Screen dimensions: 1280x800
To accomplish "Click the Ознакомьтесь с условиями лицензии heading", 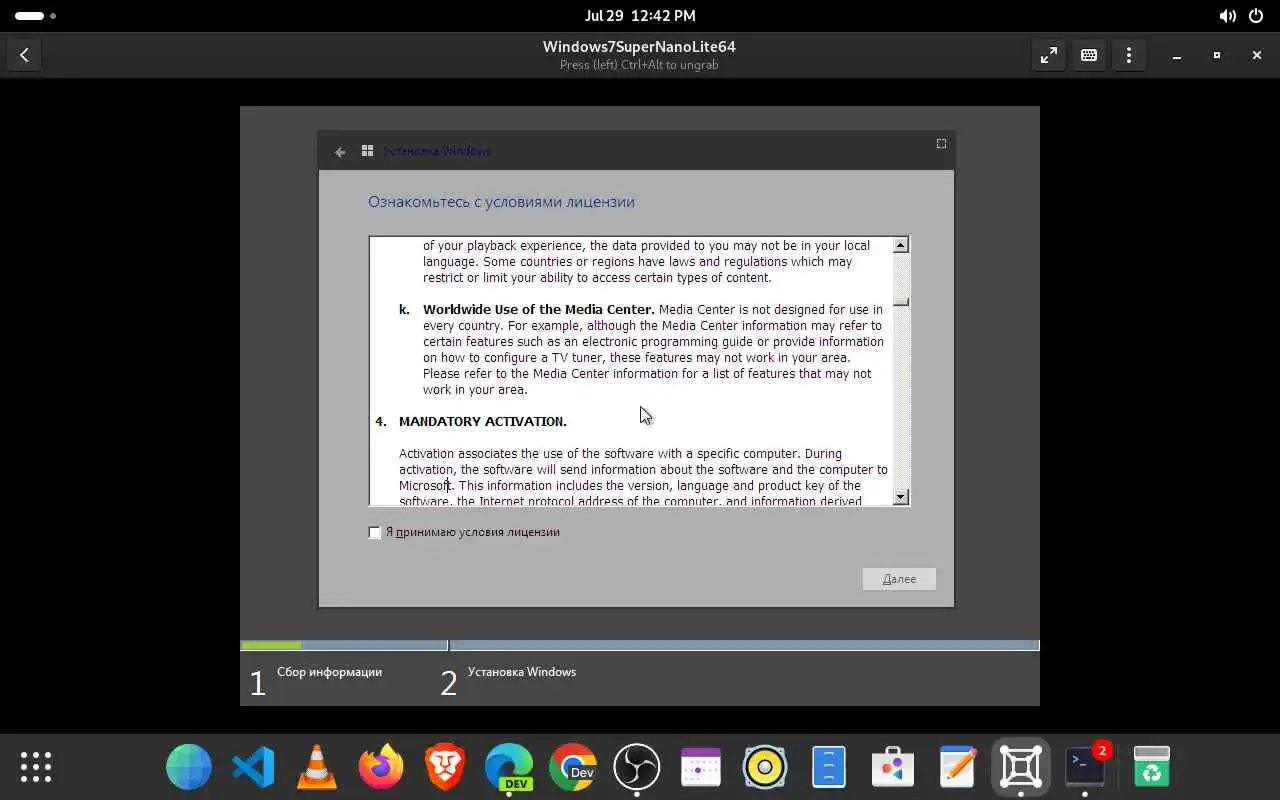I will click(501, 202).
